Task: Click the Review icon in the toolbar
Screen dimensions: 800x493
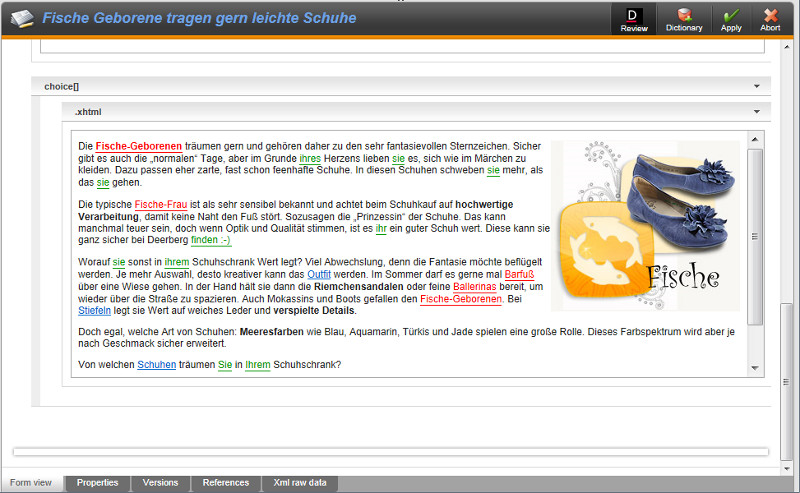Action: point(634,19)
